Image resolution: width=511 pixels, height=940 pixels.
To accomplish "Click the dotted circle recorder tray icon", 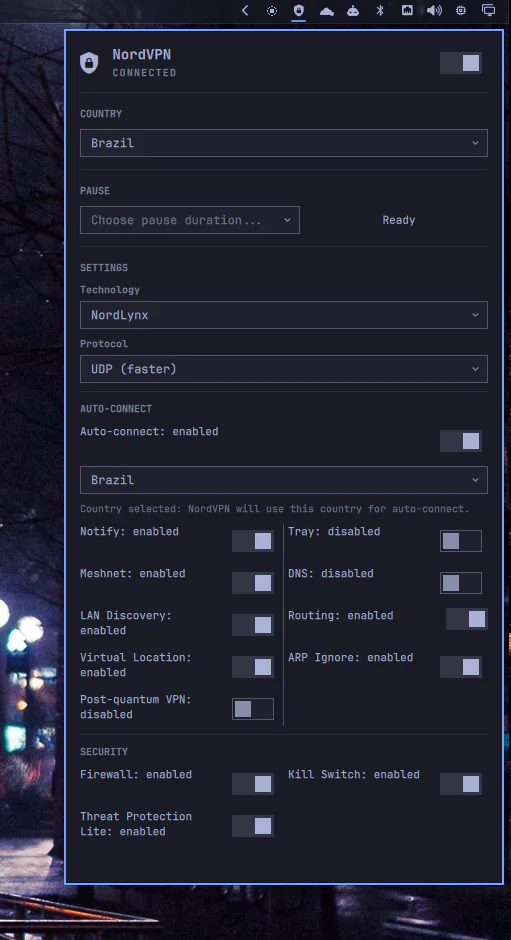I will pyautogui.click(x=272, y=10).
